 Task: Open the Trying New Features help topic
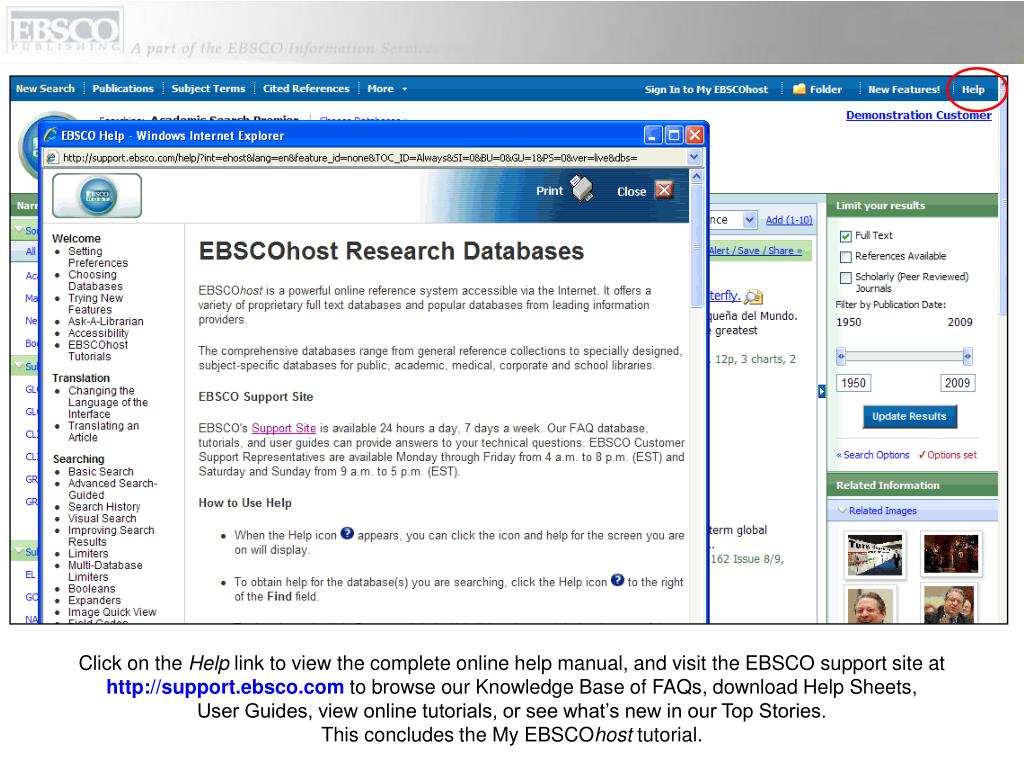pos(95,304)
